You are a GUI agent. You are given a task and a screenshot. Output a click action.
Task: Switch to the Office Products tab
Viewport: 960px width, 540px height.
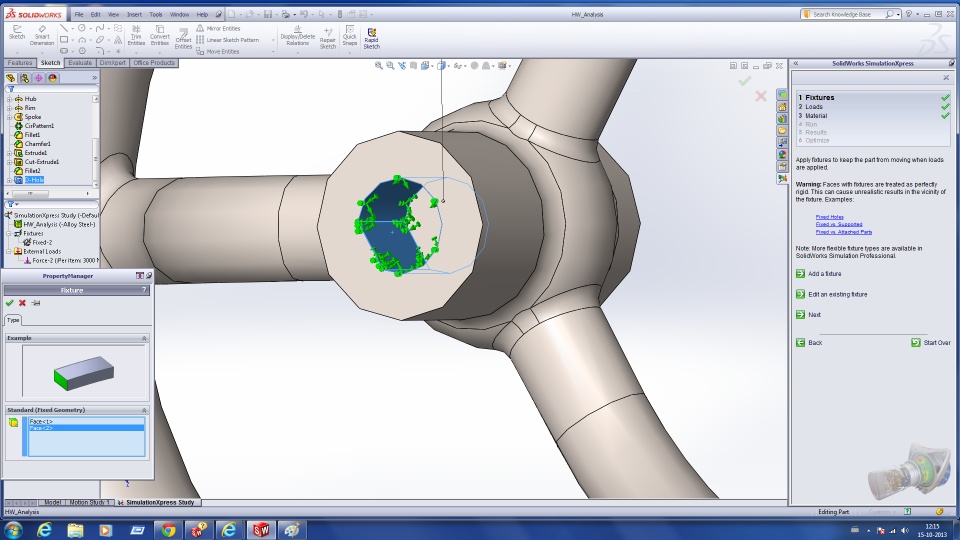click(x=154, y=62)
